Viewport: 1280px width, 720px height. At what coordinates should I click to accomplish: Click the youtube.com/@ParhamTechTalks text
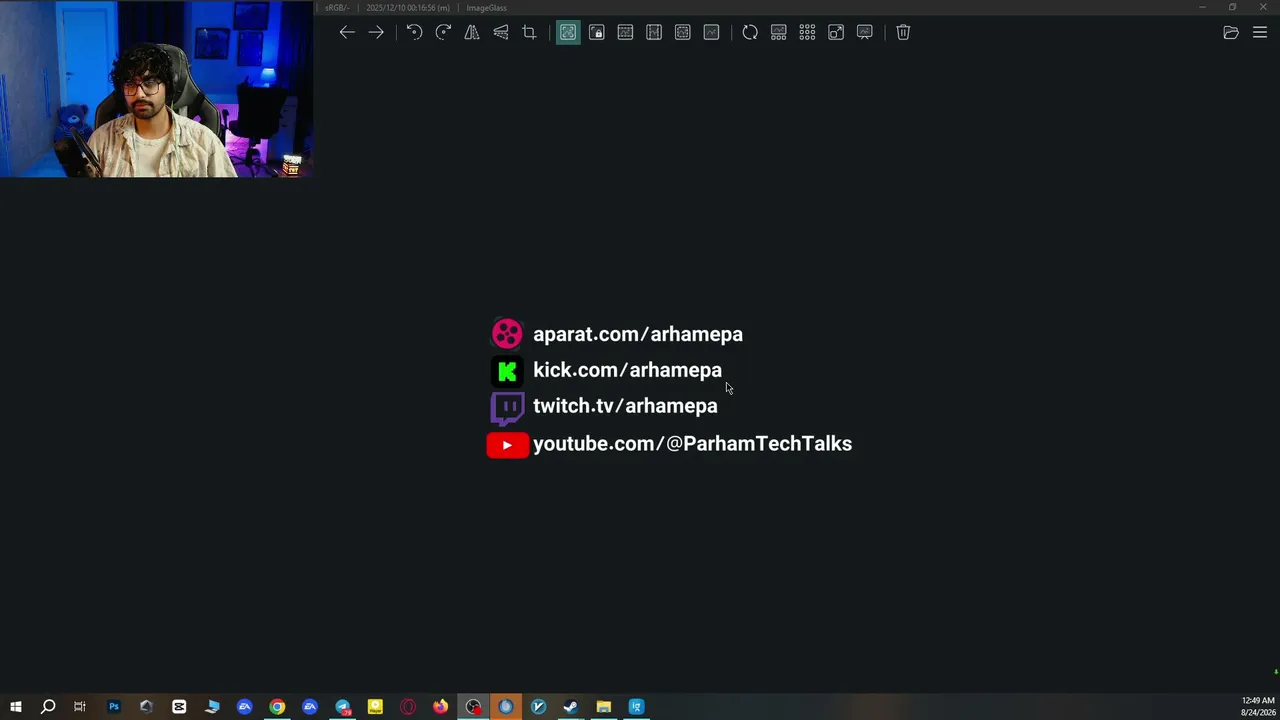(692, 444)
